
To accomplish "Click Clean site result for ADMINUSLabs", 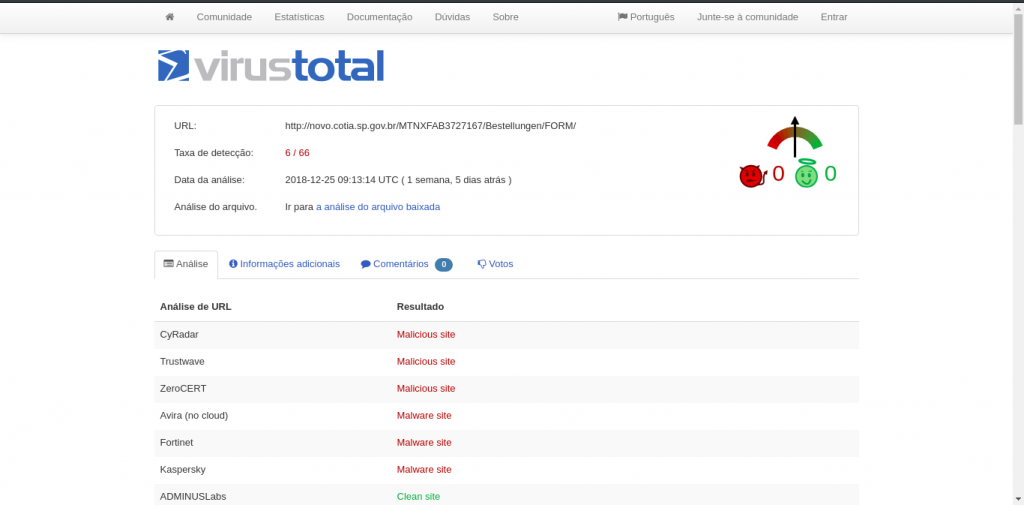I will coord(419,497).
